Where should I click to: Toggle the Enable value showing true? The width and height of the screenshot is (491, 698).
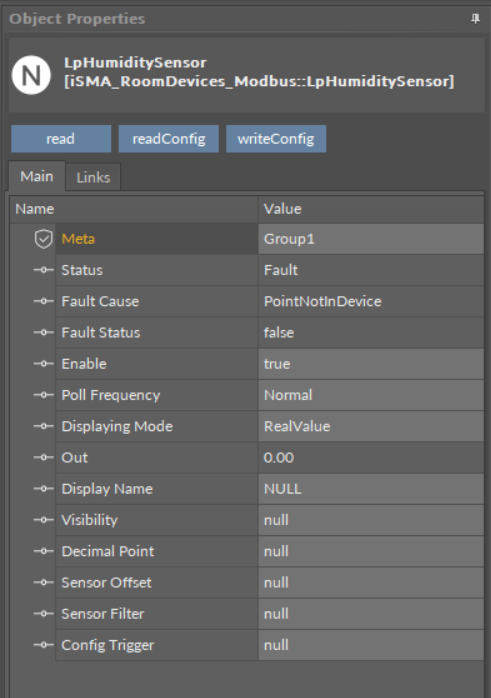pos(371,364)
